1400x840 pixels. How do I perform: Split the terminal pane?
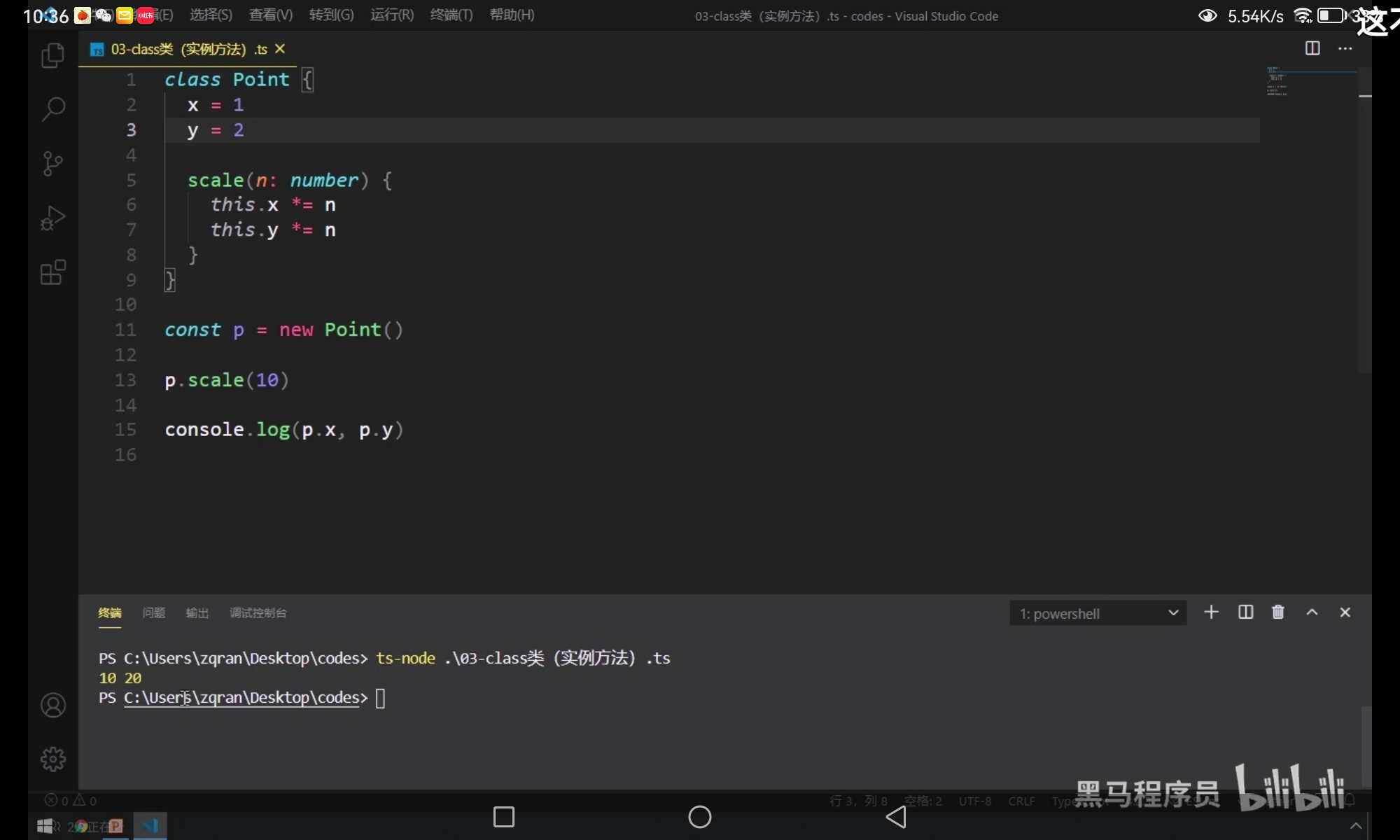[x=1245, y=612]
